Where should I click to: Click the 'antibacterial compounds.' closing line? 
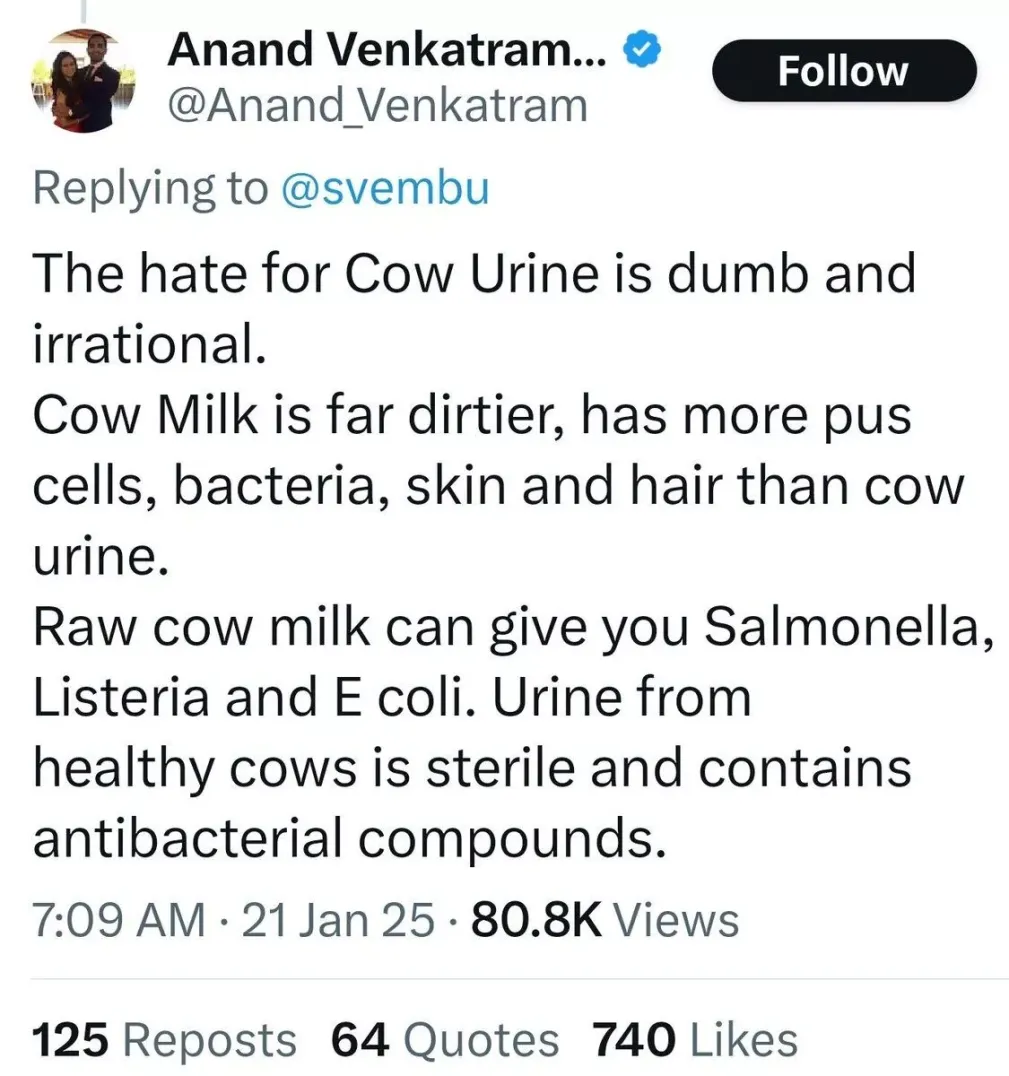pyautogui.click(x=349, y=840)
